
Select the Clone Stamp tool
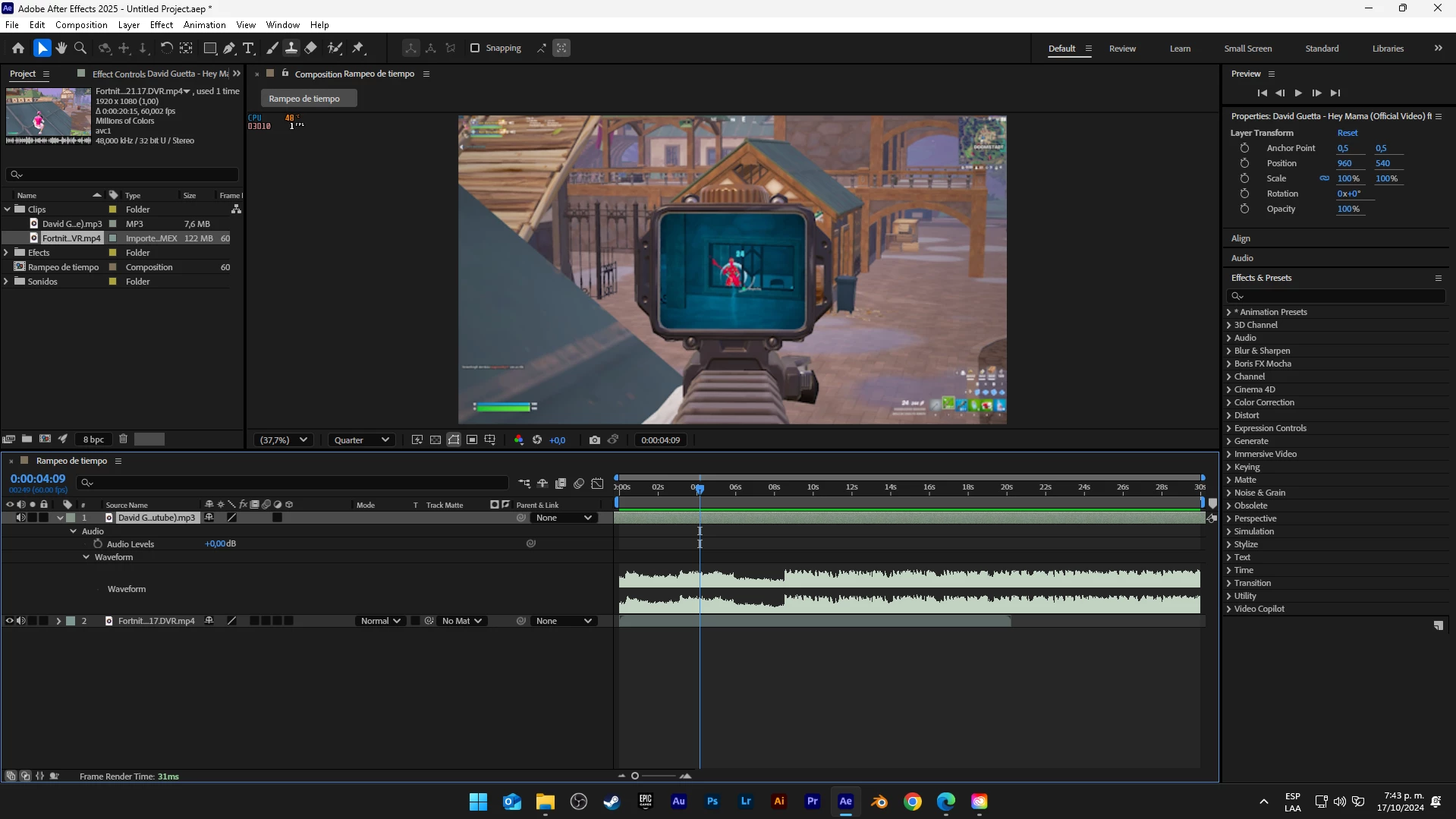tap(291, 48)
